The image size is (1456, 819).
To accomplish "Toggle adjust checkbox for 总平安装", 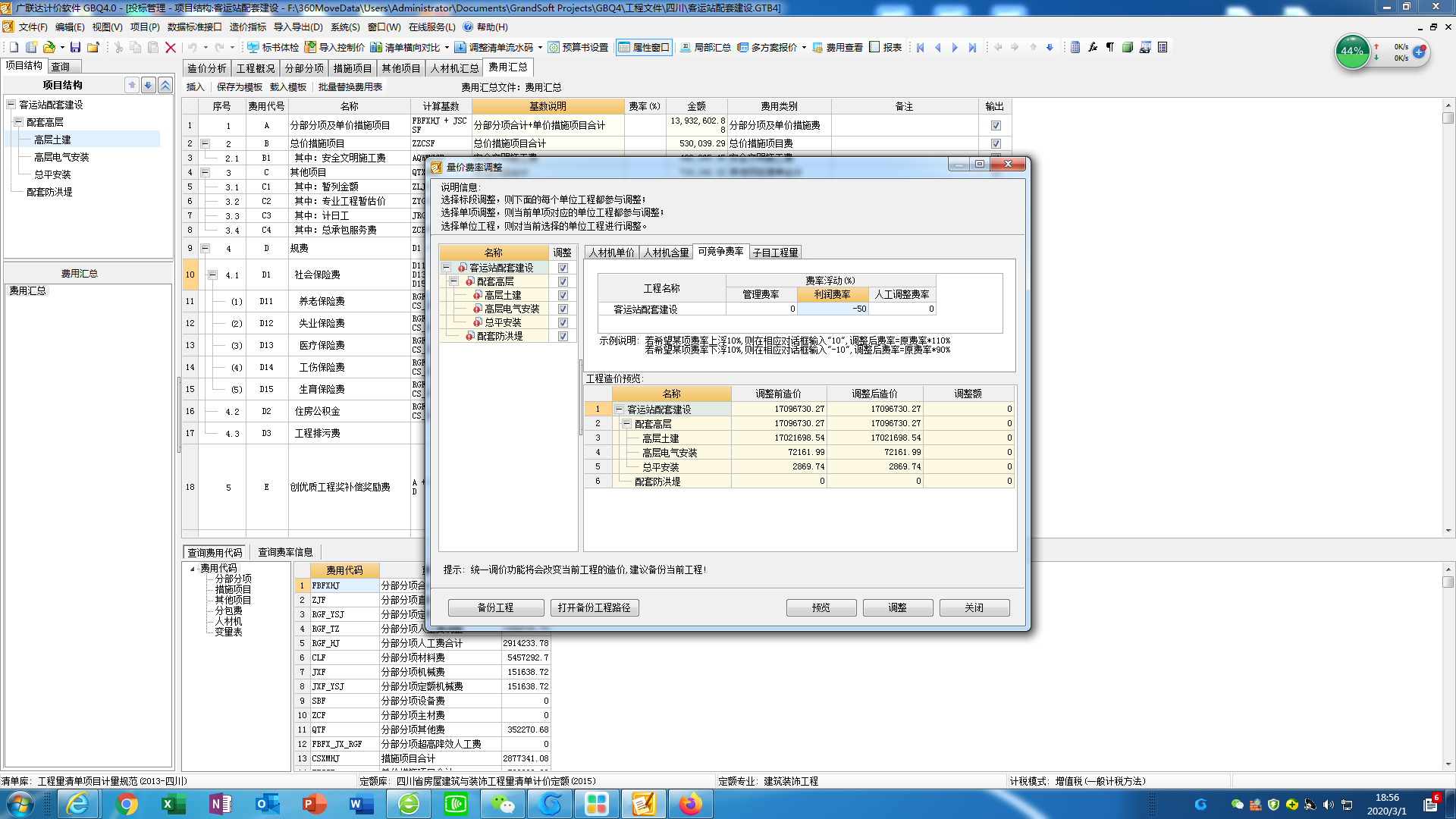I will pyautogui.click(x=563, y=322).
